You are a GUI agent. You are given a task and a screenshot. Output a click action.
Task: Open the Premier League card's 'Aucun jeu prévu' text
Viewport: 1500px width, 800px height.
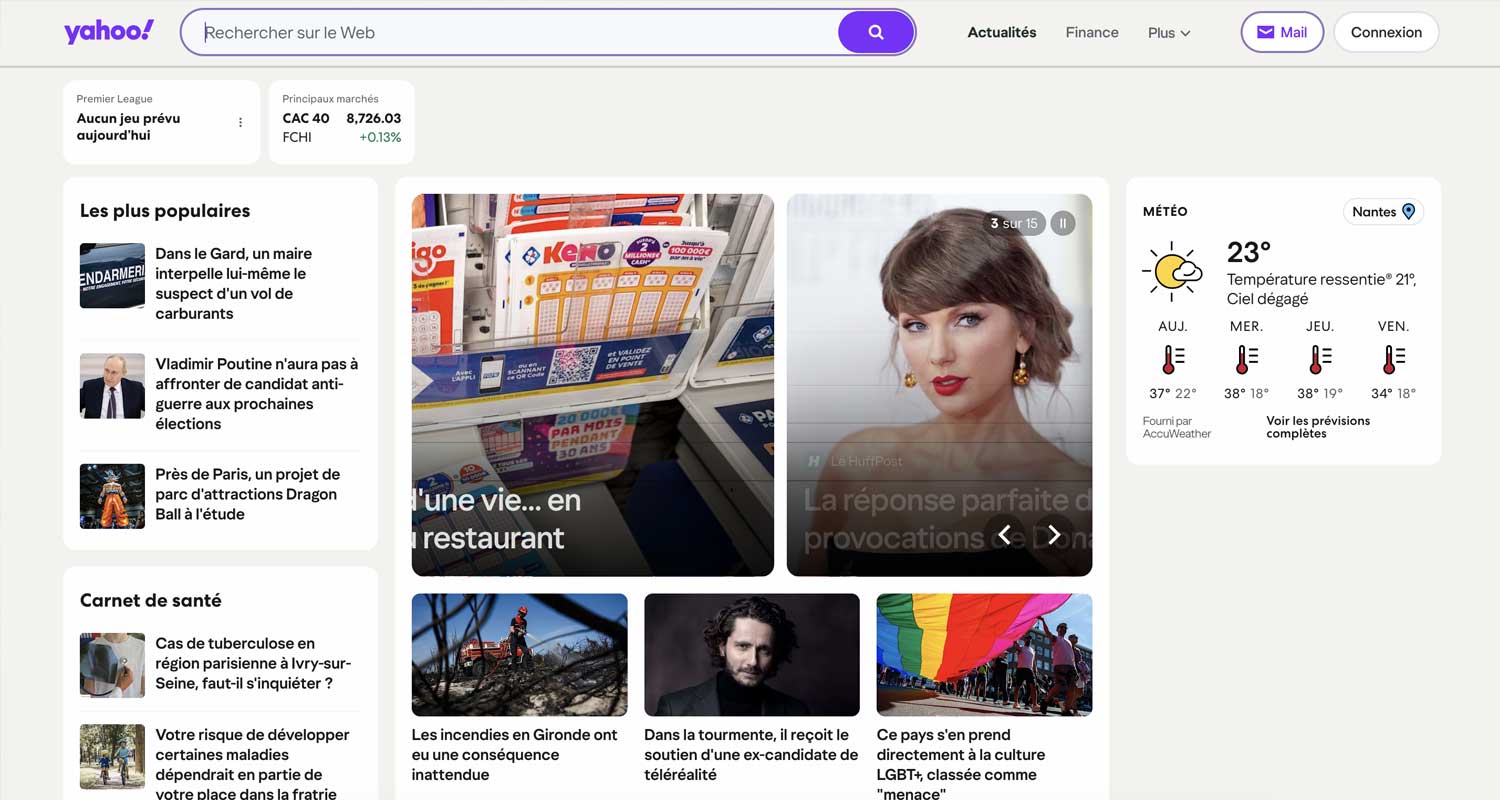pyautogui.click(x=128, y=127)
